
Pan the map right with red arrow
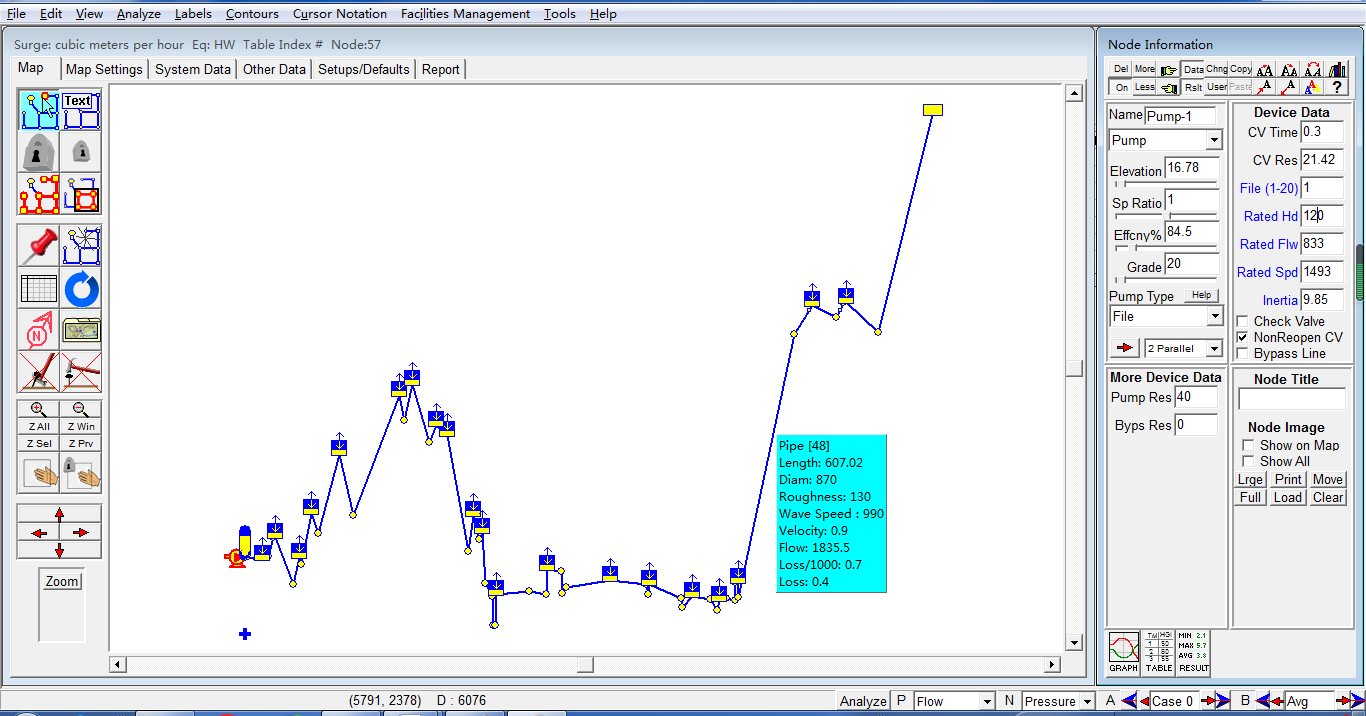(80, 533)
